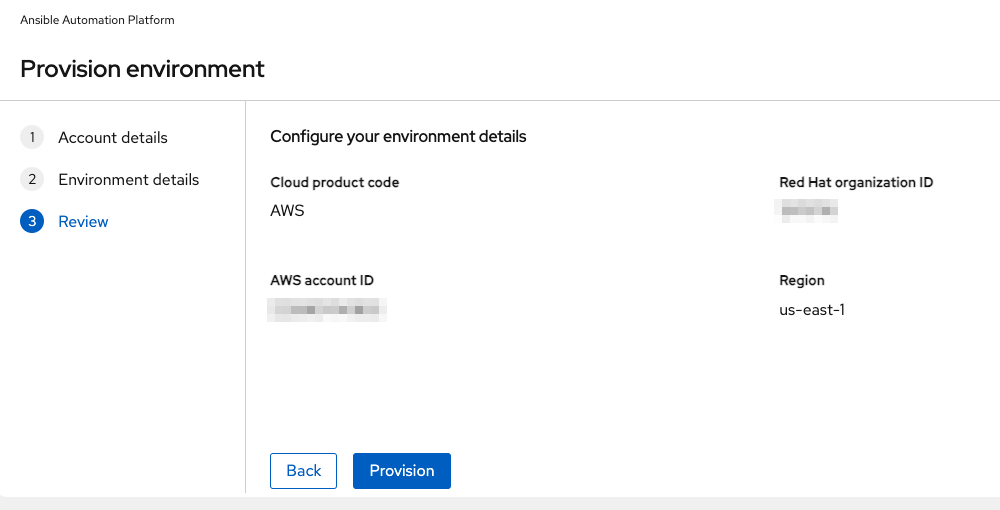Click the blurred AWS account ID value
This screenshot has height=510, width=1000.
click(327, 310)
